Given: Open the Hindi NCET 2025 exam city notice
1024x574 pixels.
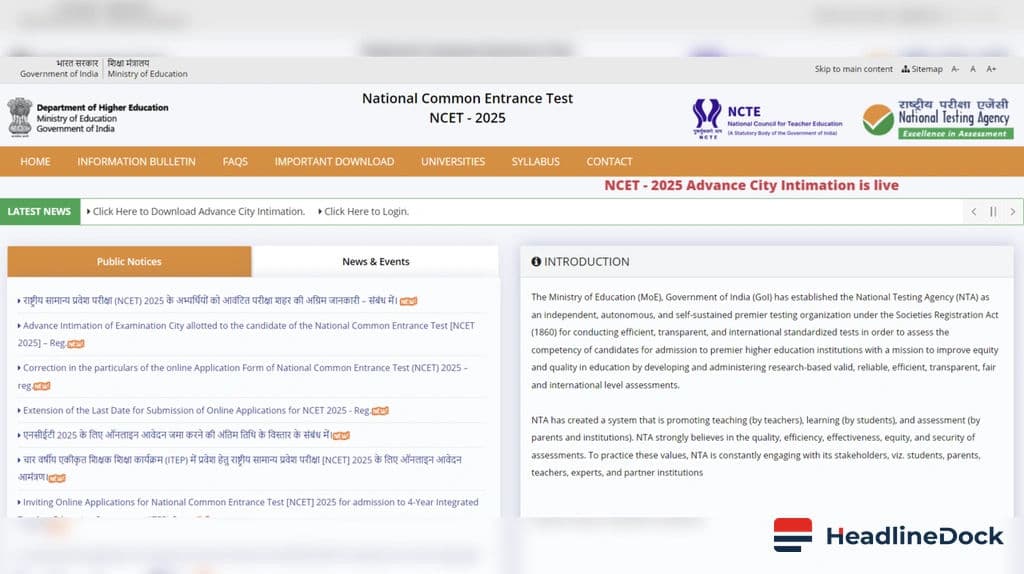Looking at the screenshot, I should 210,300.
